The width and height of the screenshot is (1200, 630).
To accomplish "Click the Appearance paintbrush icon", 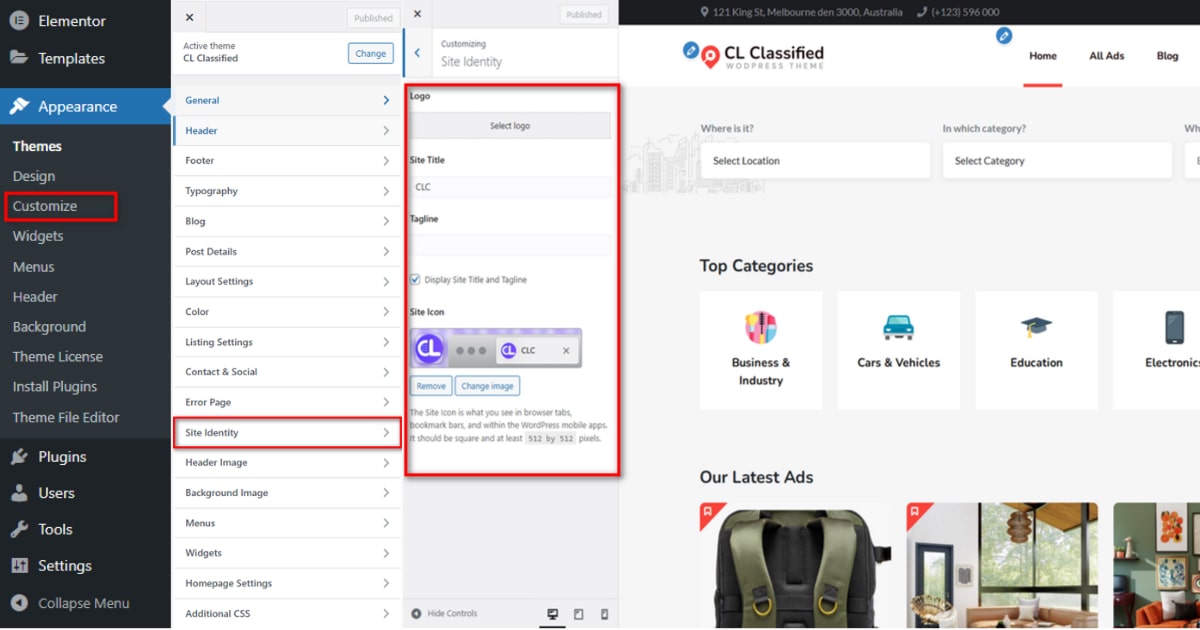I will pos(19,106).
